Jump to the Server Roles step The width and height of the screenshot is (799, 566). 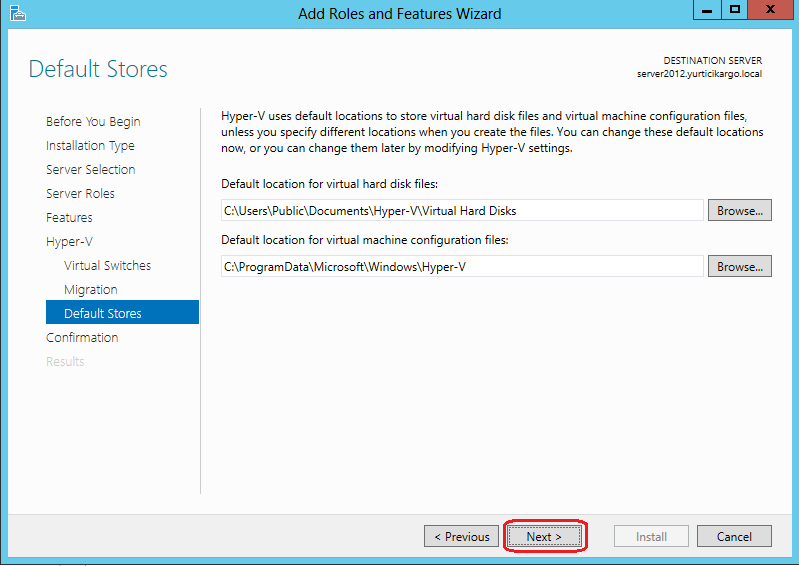(80, 194)
